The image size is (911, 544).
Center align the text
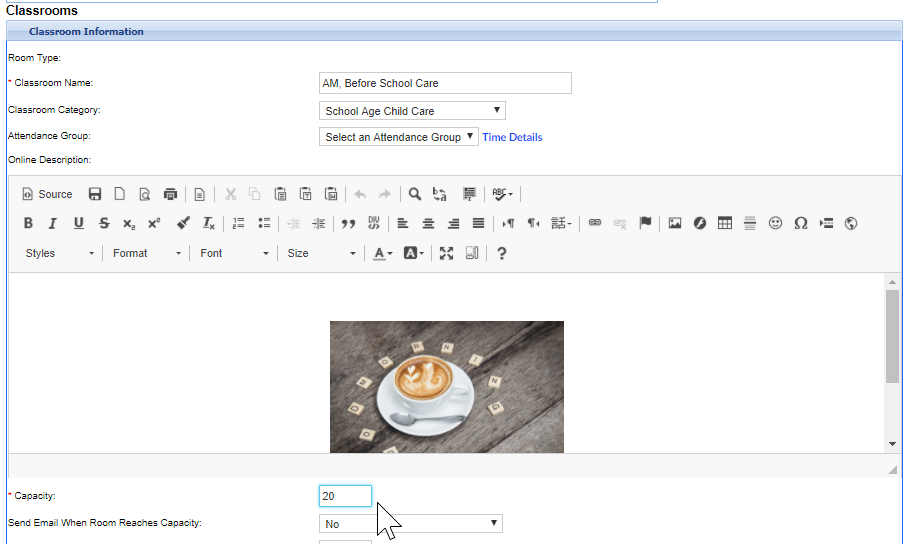point(428,223)
